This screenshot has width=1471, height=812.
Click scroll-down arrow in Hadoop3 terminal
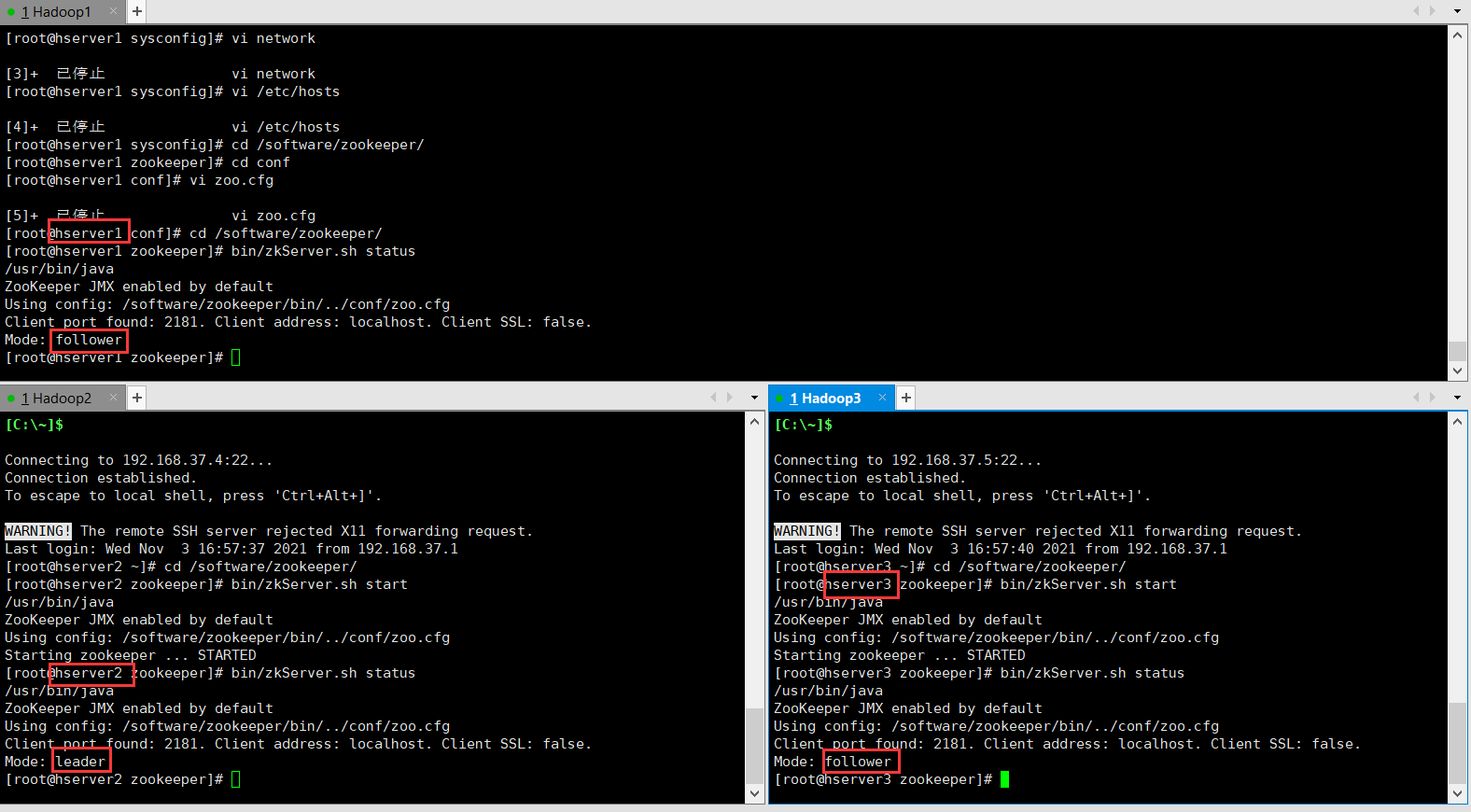click(1457, 793)
